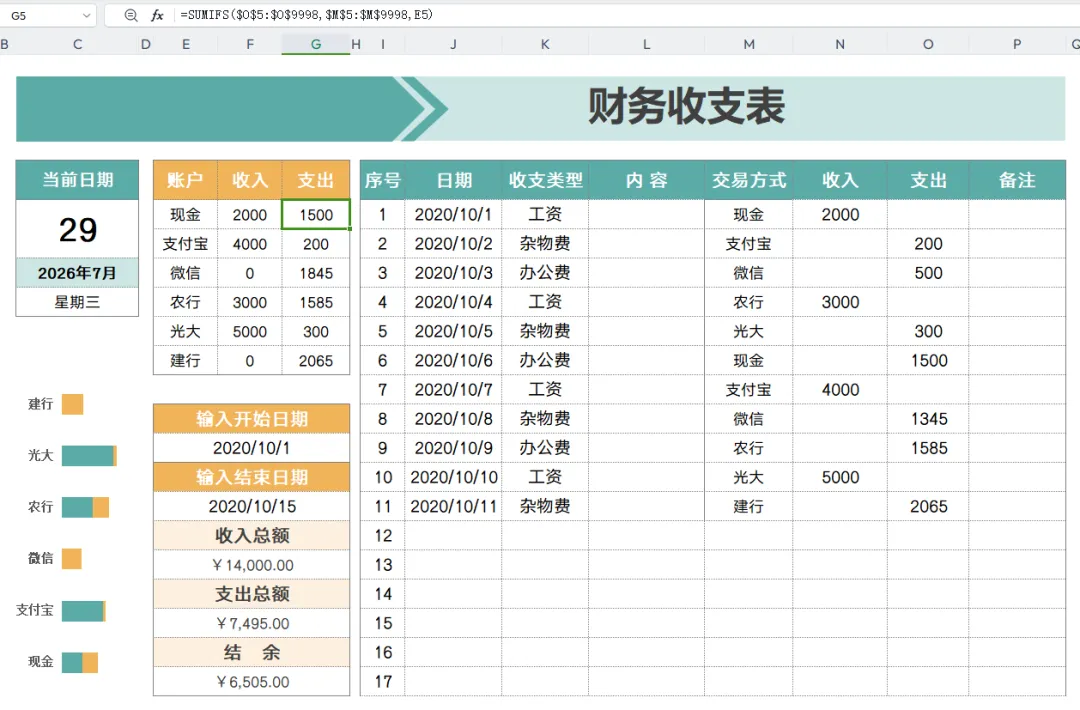The width and height of the screenshot is (1080, 710).
Task: Click the 建行 orange bar in chart
Action: point(72,404)
